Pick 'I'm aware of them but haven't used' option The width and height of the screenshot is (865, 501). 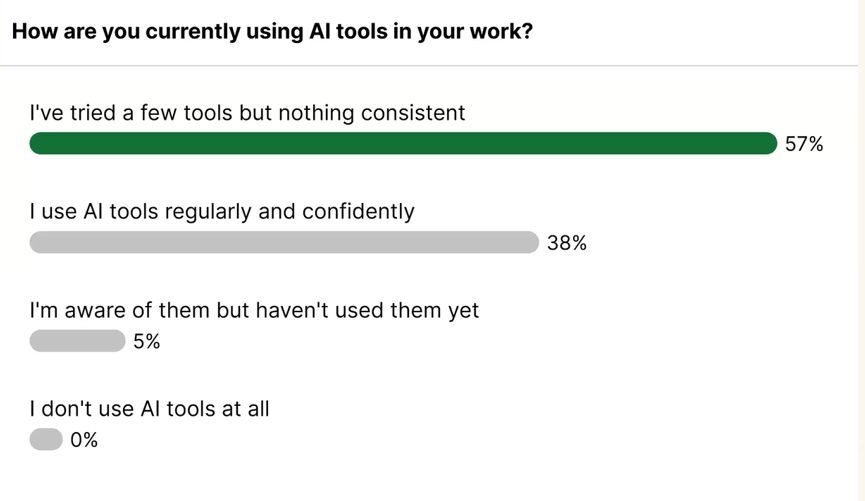(254, 310)
